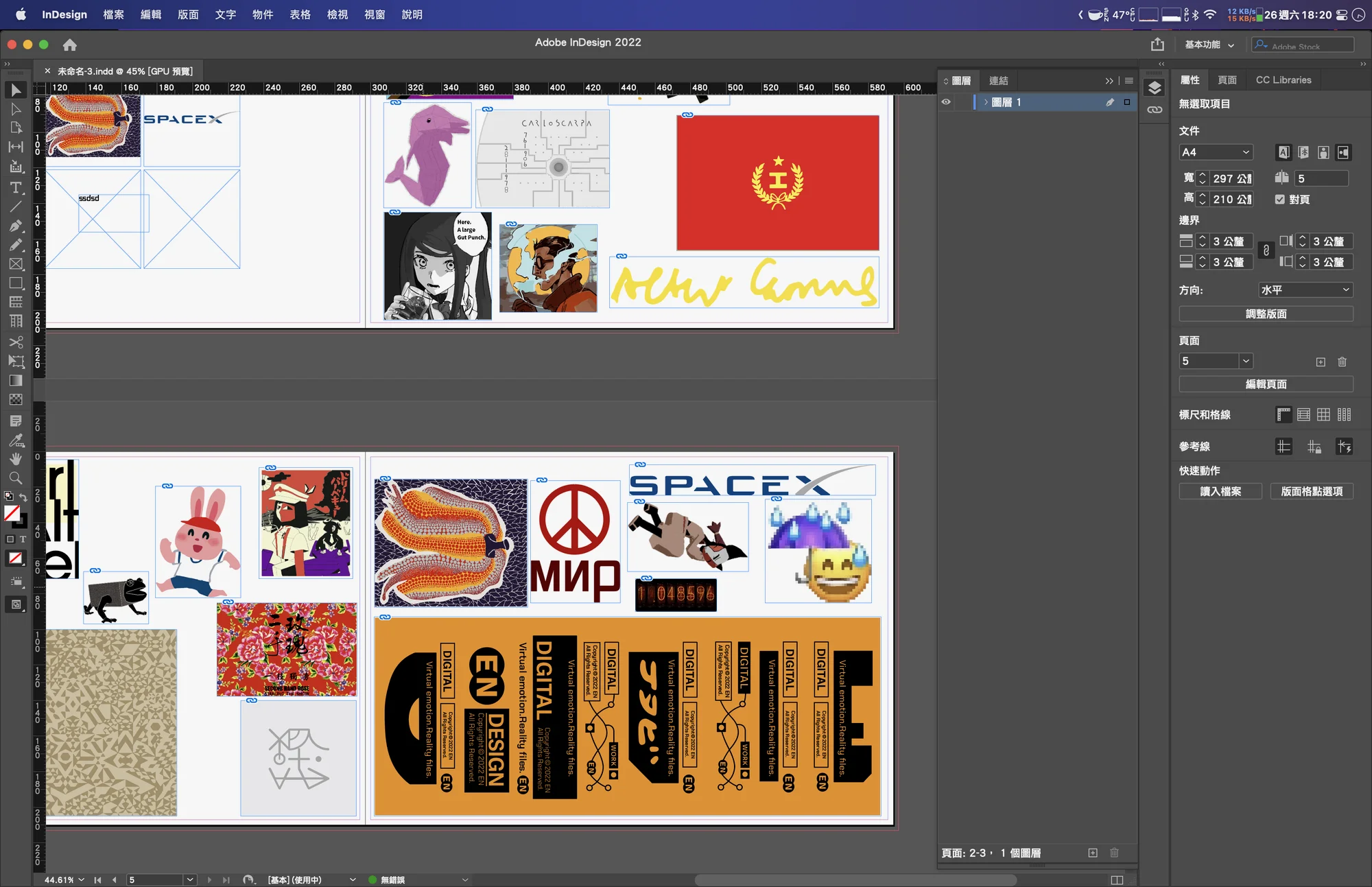The image size is (1372, 887).
Task: Add new page in Properties panel
Action: click(1321, 362)
